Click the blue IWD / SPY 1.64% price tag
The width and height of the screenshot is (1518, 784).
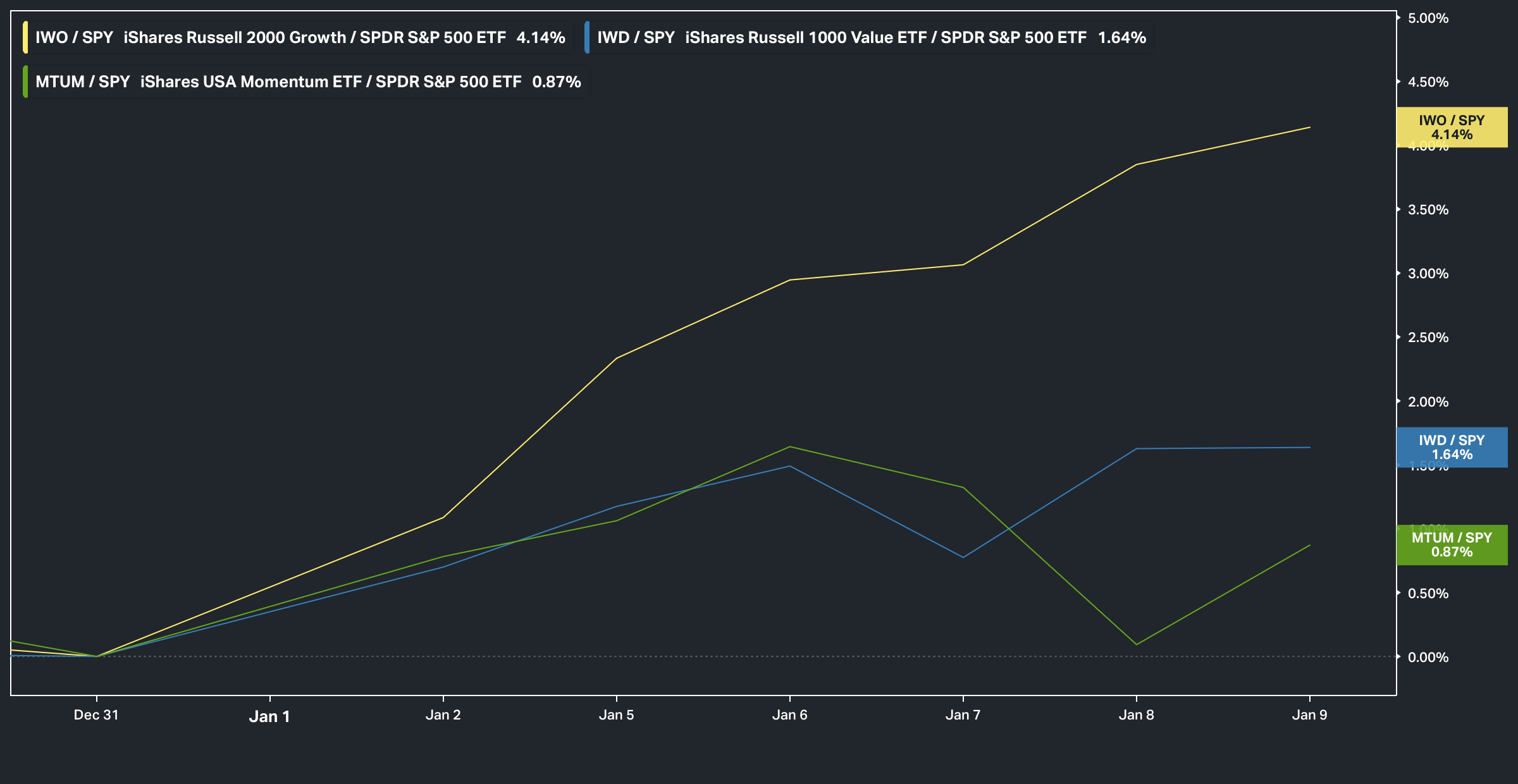tap(1452, 447)
